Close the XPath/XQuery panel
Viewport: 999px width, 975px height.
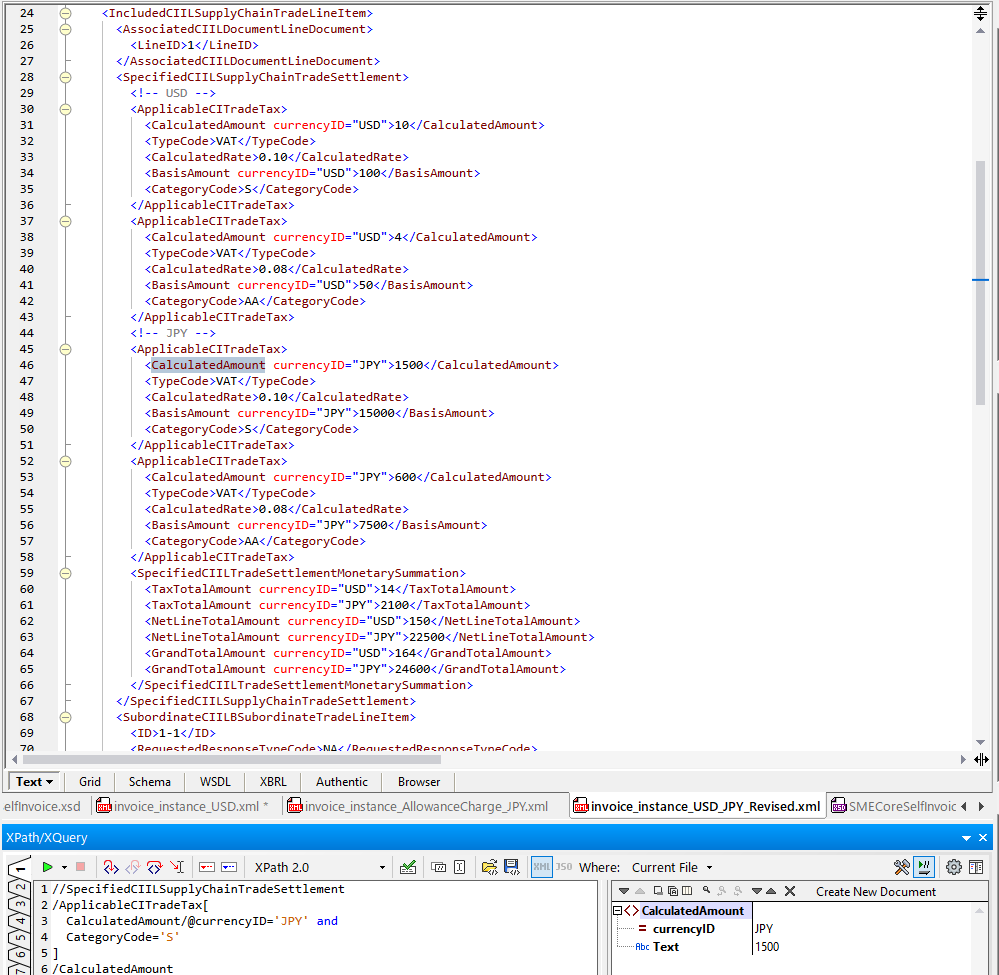(983, 837)
